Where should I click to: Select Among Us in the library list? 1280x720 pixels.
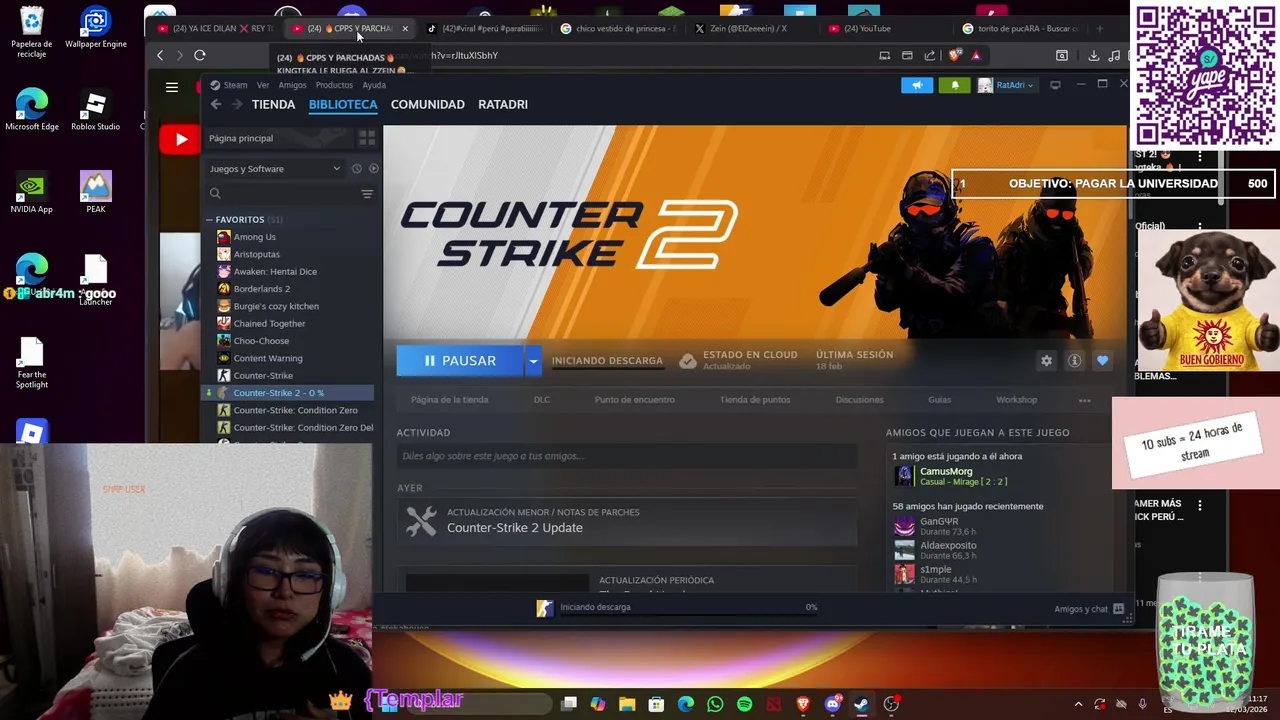tap(254, 237)
